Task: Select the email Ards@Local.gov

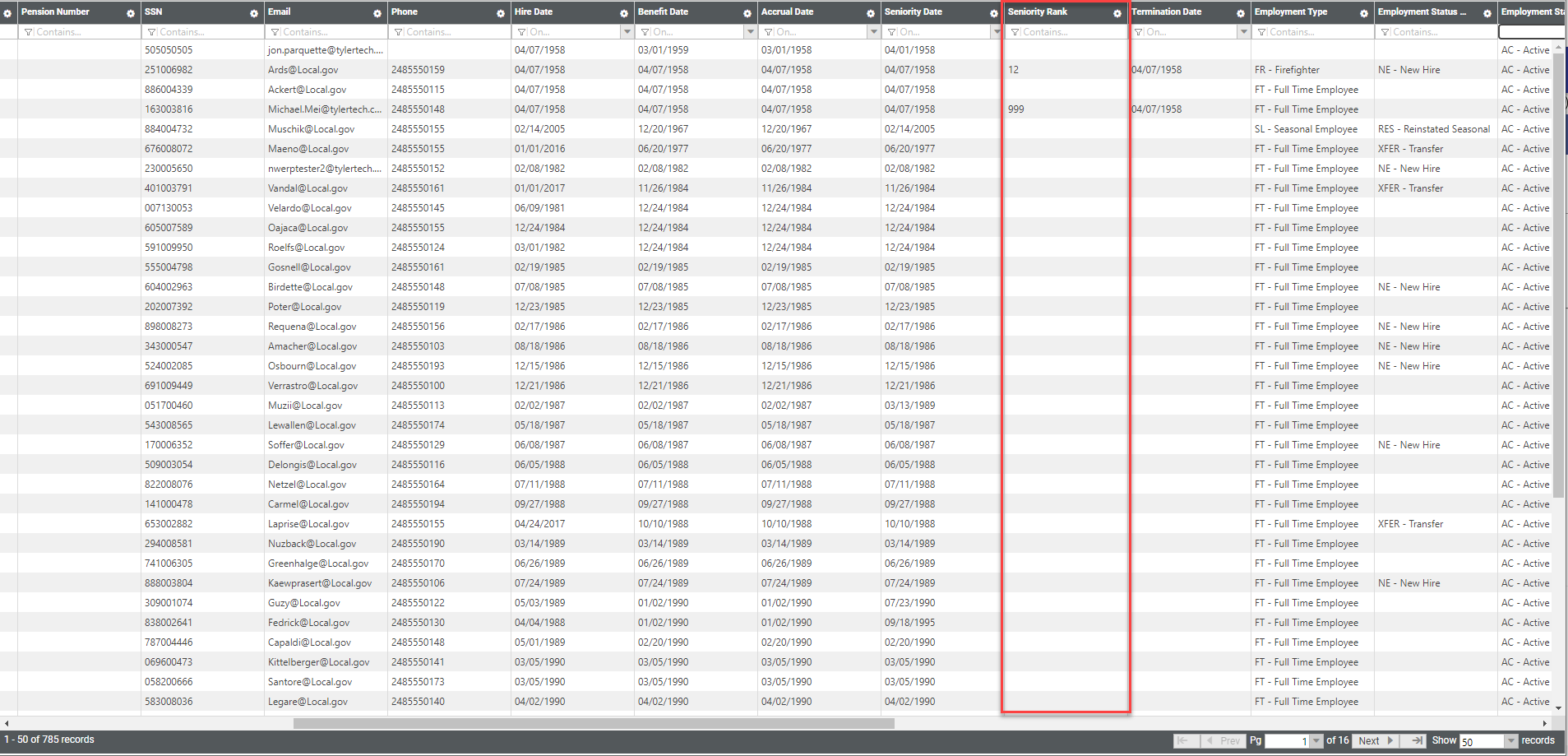Action: [x=303, y=70]
